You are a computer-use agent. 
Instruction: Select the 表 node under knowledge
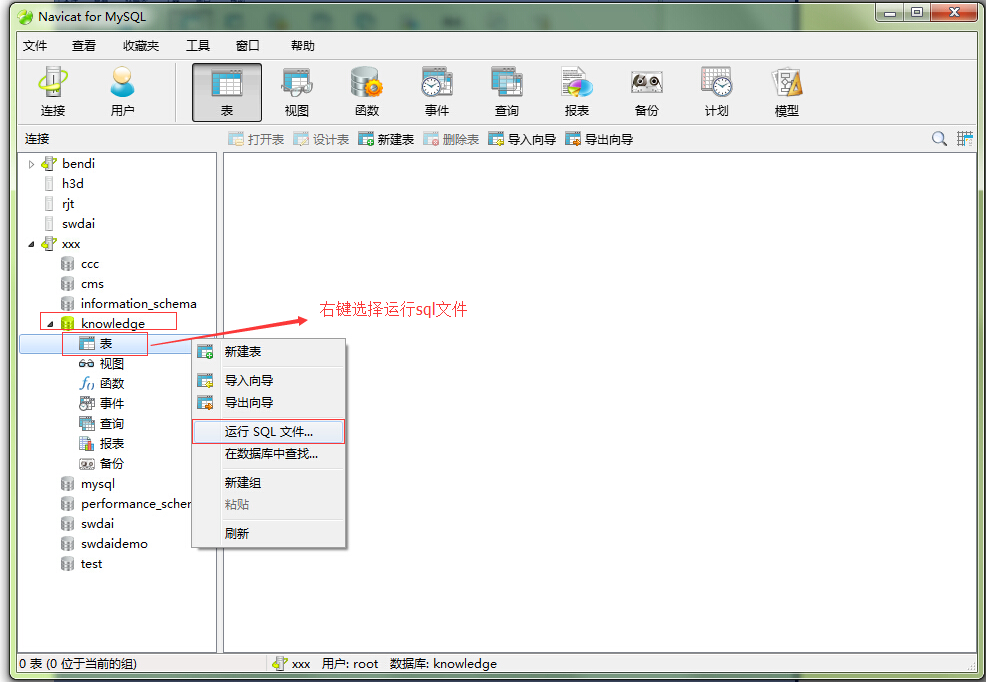click(x=106, y=344)
